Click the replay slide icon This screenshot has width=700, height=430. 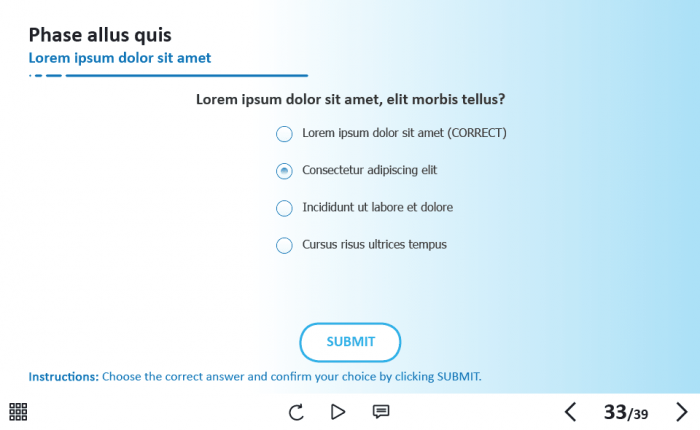point(296,412)
